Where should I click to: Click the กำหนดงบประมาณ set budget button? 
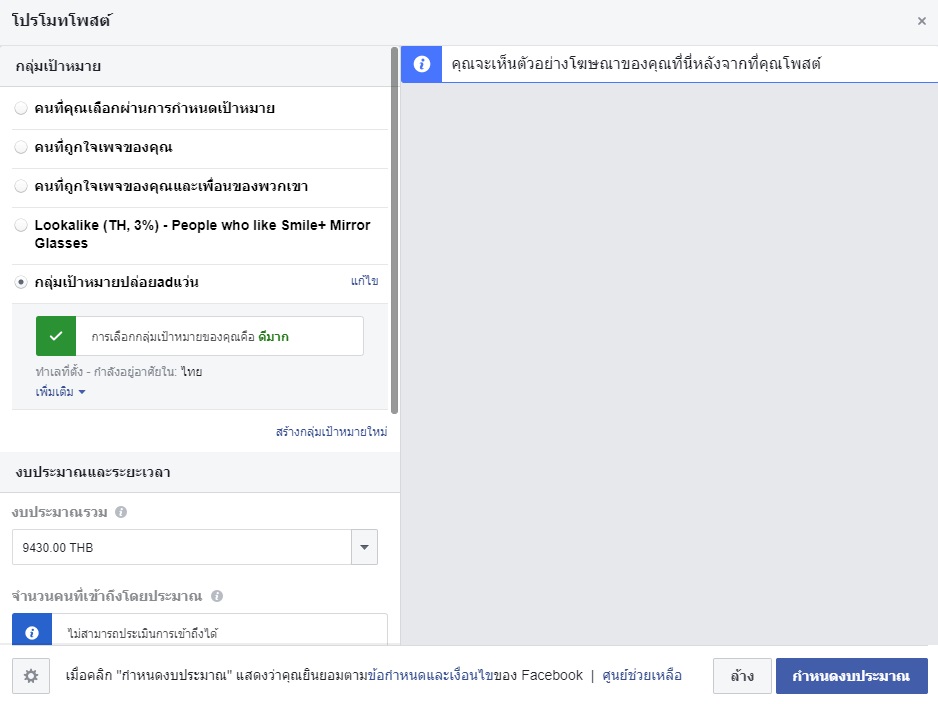pos(851,676)
